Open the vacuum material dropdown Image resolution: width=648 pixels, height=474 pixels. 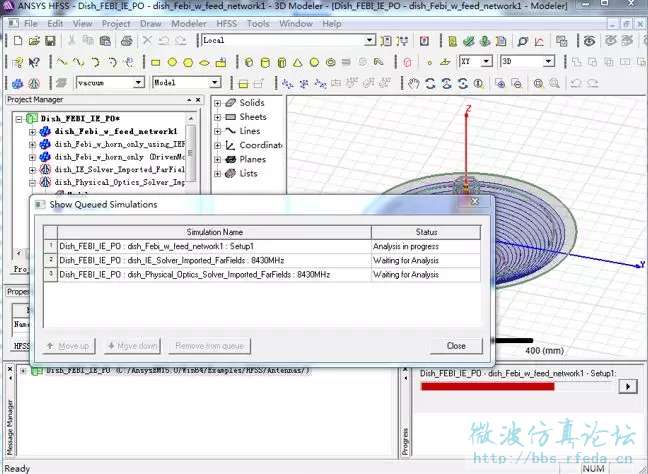(138, 83)
